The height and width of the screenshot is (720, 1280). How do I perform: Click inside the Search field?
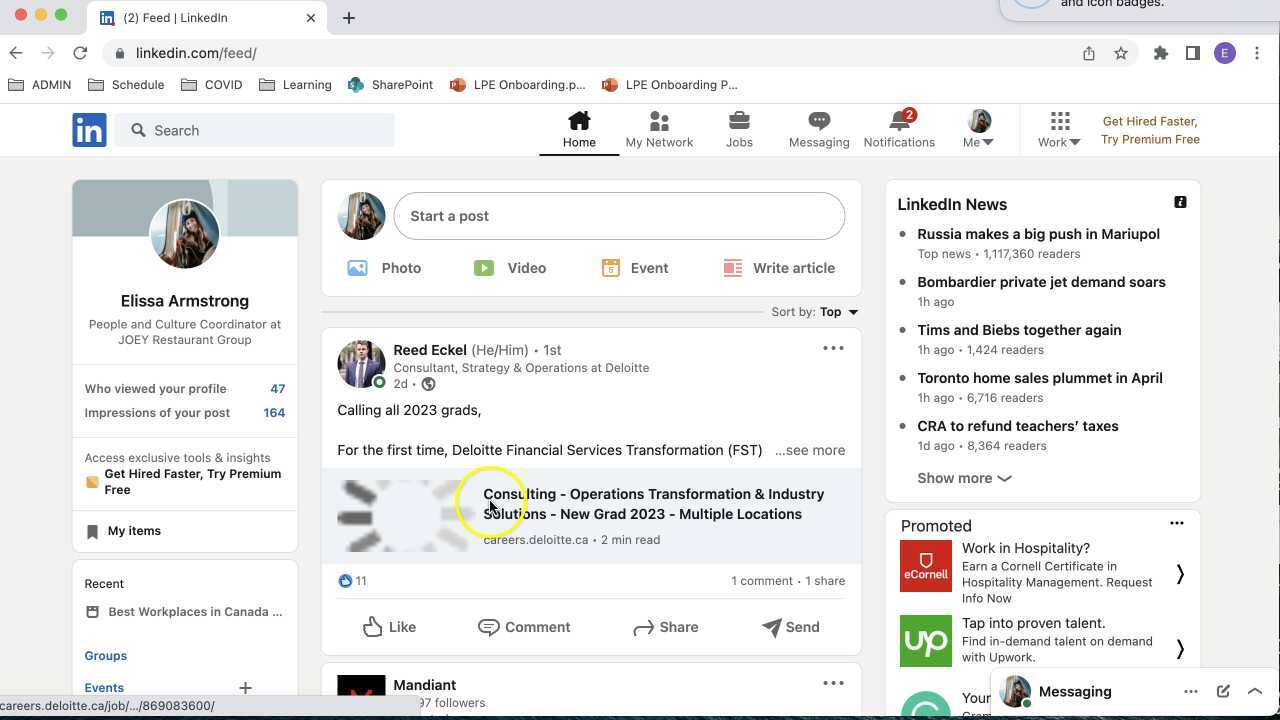(x=255, y=130)
